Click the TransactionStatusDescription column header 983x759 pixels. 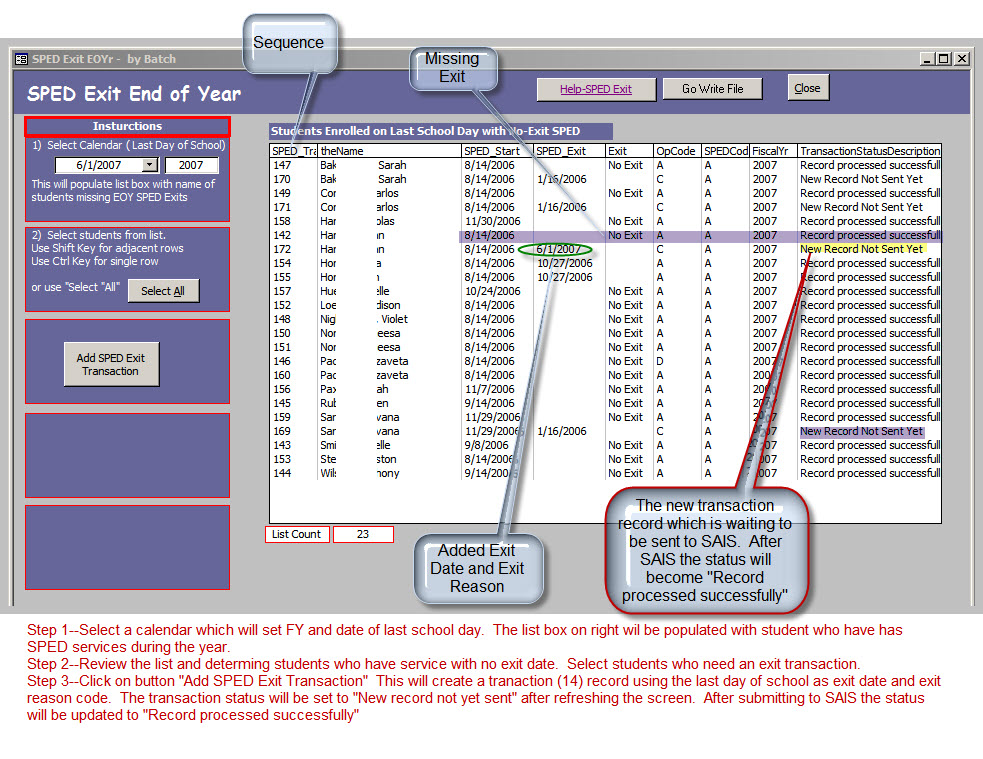[870, 151]
